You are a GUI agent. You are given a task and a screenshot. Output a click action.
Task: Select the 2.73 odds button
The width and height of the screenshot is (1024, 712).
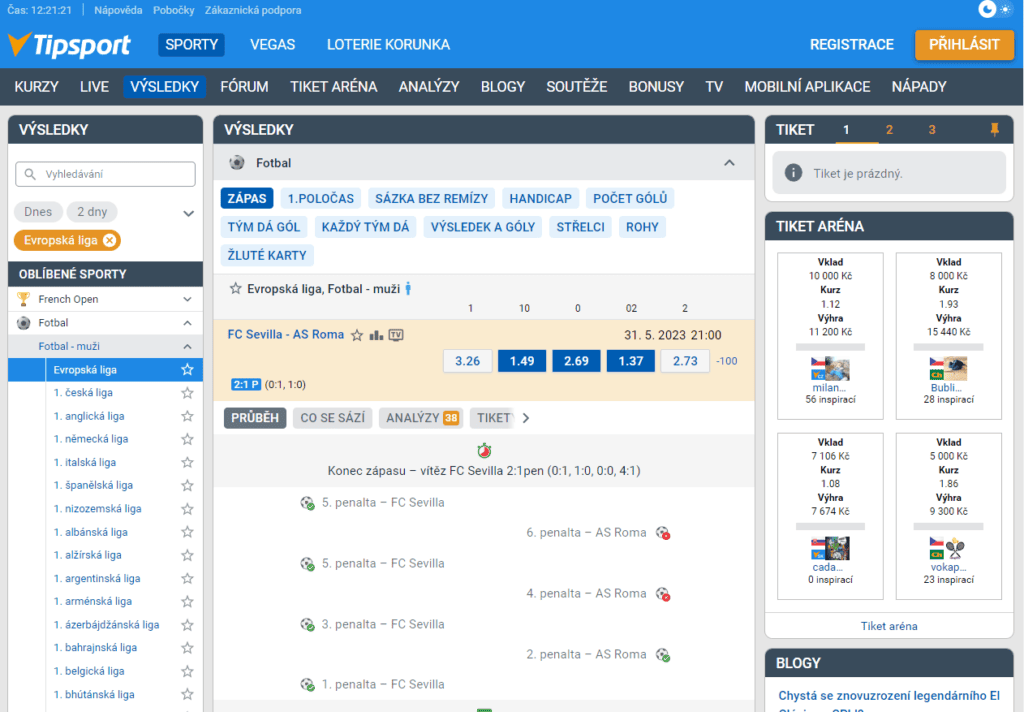pos(685,361)
